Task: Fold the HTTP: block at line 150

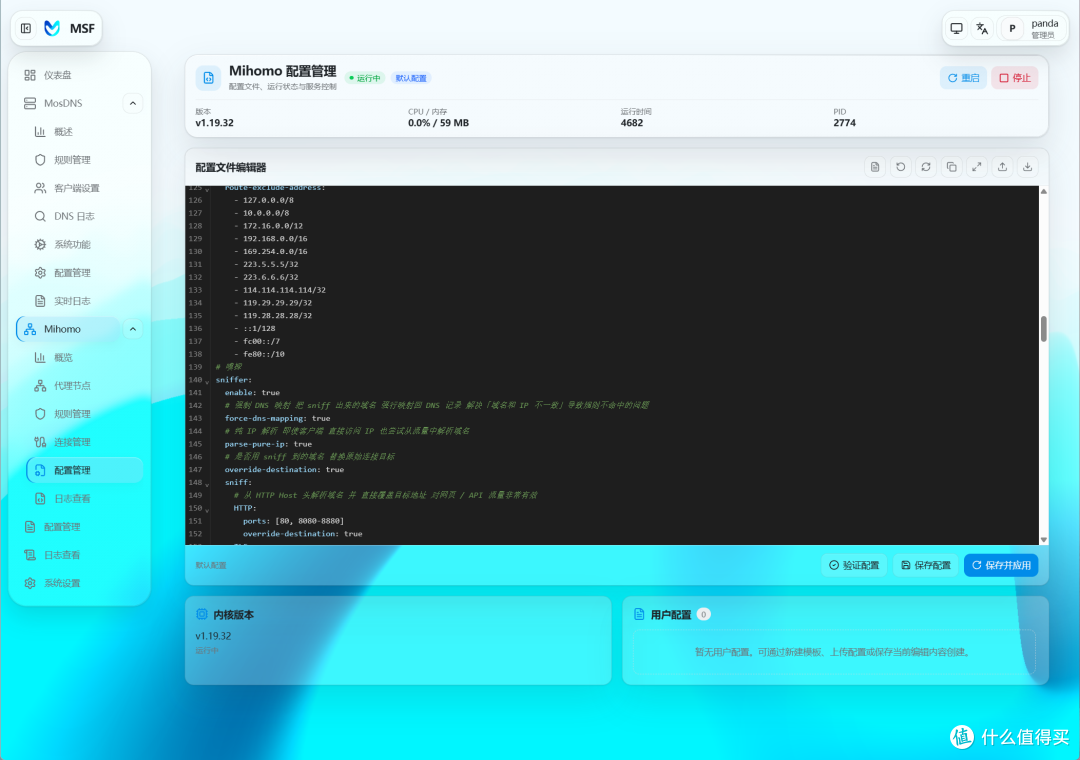Action: [x=207, y=509]
